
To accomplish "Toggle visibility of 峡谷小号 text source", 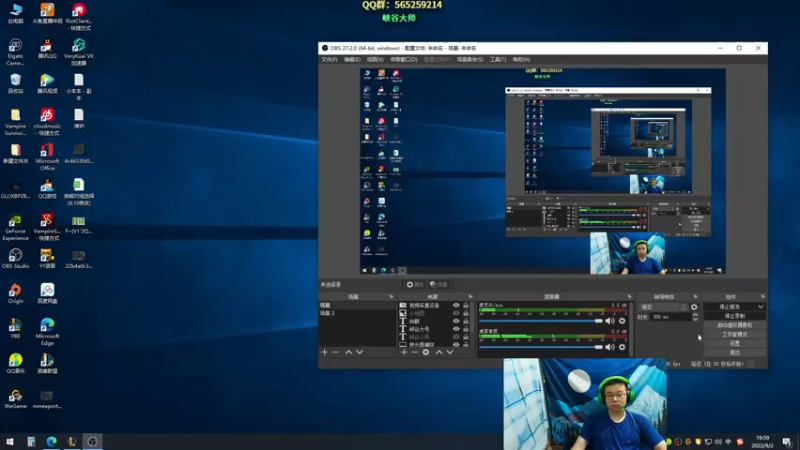I will [456, 337].
